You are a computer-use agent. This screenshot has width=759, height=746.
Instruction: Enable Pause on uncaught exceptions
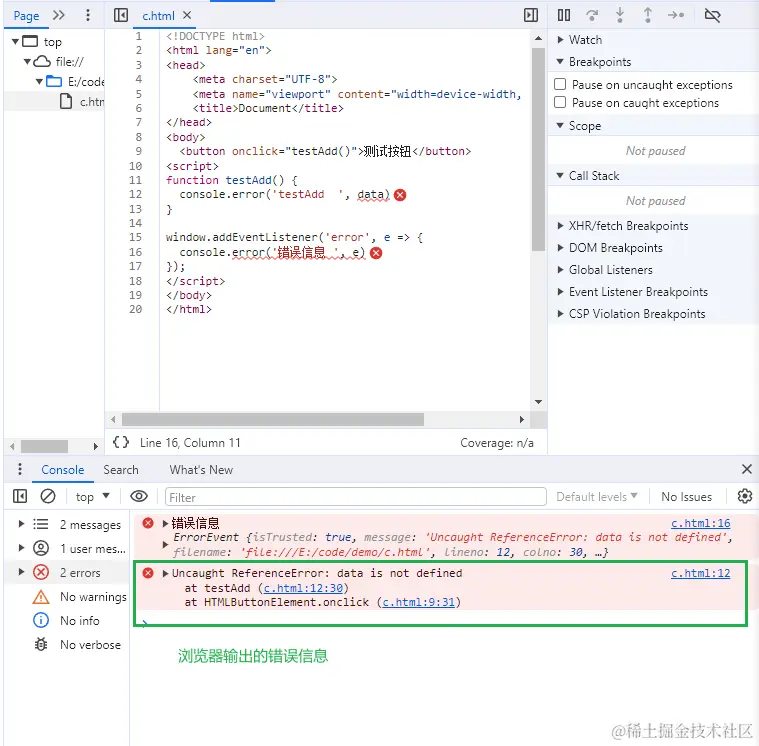(560, 84)
